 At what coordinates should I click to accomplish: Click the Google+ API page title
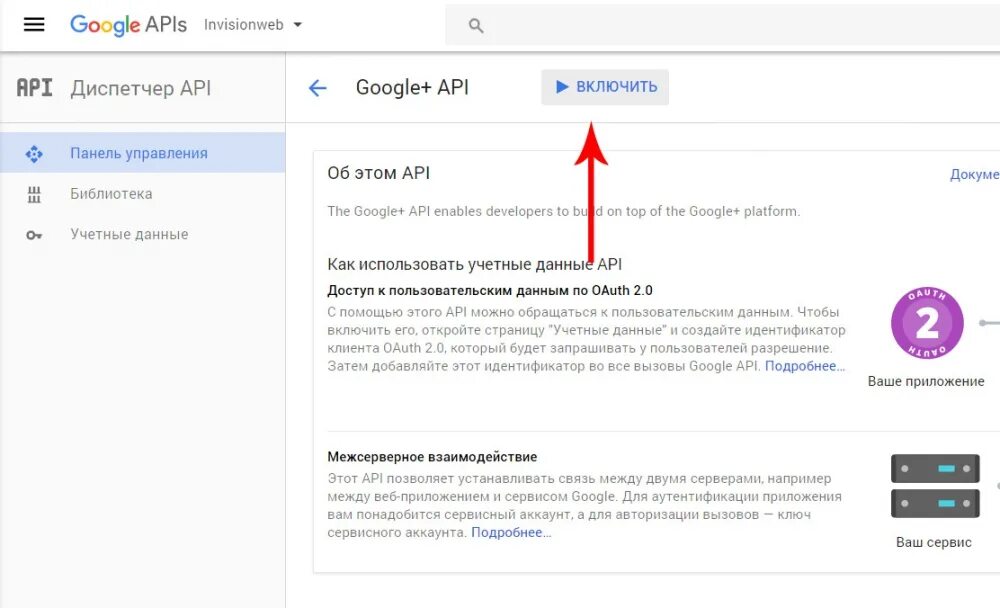click(412, 87)
